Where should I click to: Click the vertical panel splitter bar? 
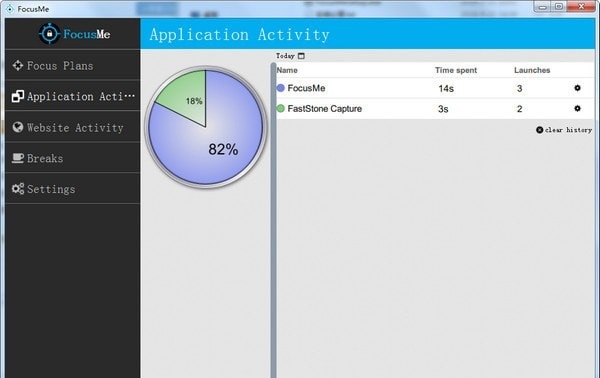tap(273, 220)
